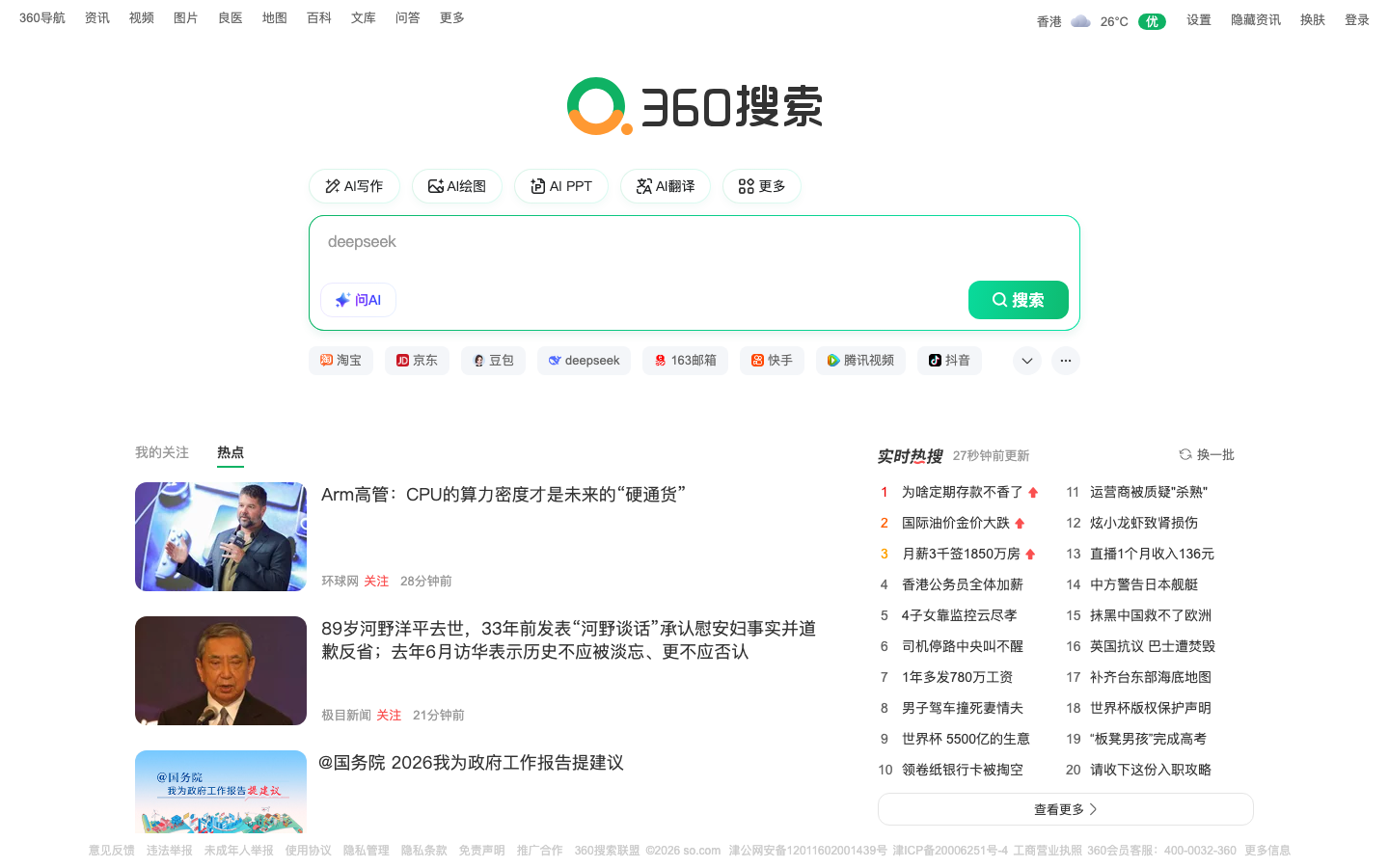
Task: Open the 更多 AI tools grid button
Action: (762, 186)
